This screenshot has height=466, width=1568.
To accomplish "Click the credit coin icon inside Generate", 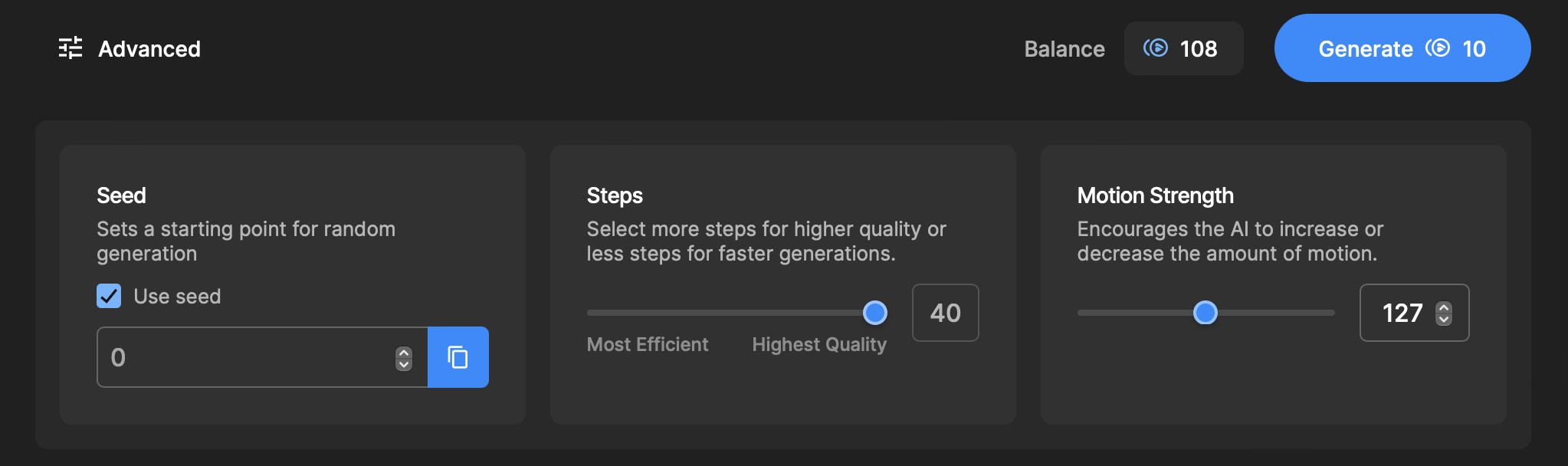I will click(1438, 48).
